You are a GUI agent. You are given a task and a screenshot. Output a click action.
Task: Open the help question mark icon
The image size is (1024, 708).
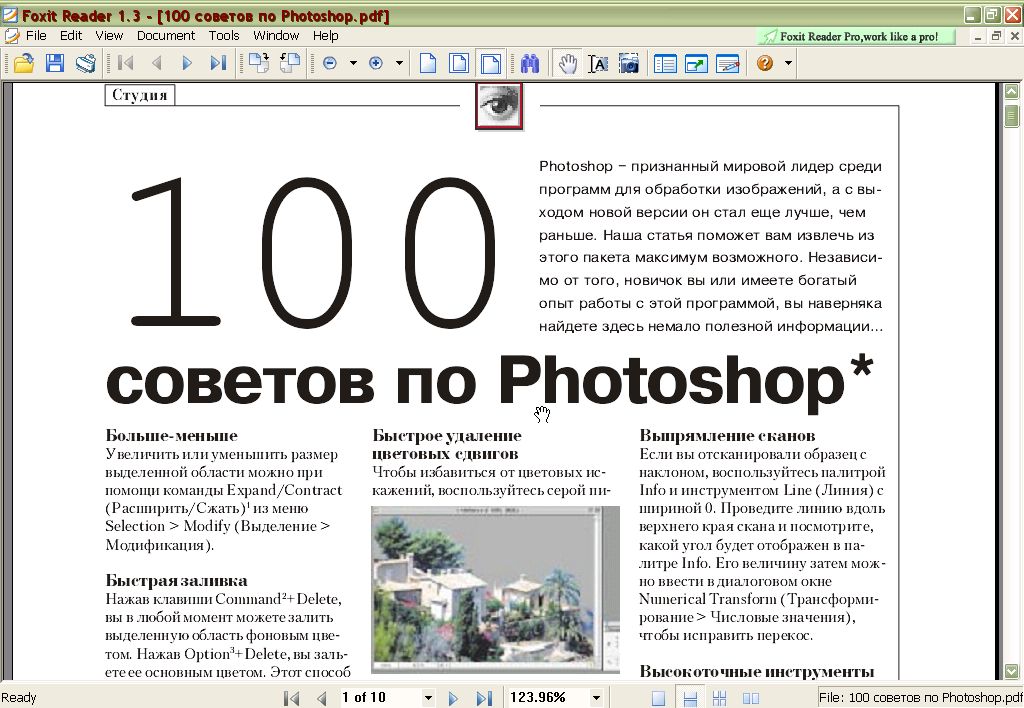765,63
